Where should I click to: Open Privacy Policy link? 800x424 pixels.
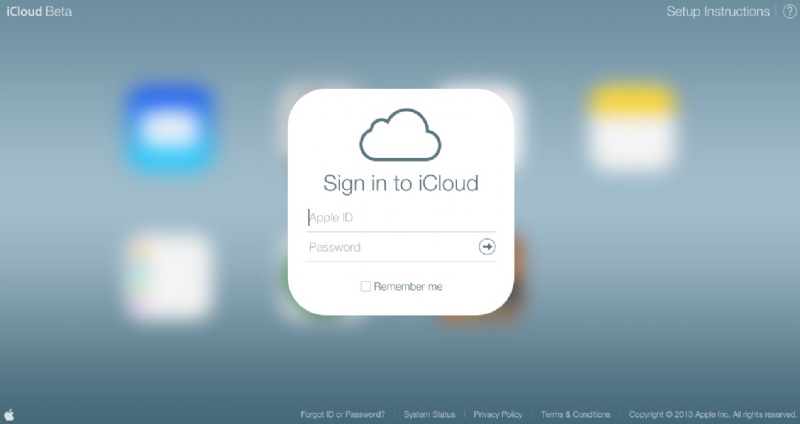pyautogui.click(x=498, y=414)
